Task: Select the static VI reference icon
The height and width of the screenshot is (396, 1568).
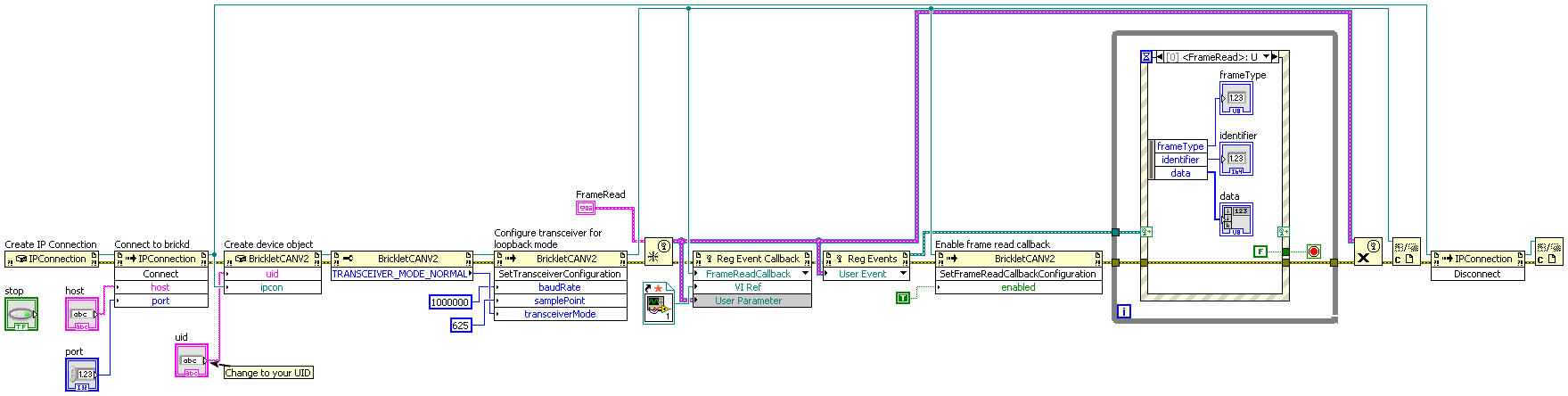Action: (x=659, y=302)
